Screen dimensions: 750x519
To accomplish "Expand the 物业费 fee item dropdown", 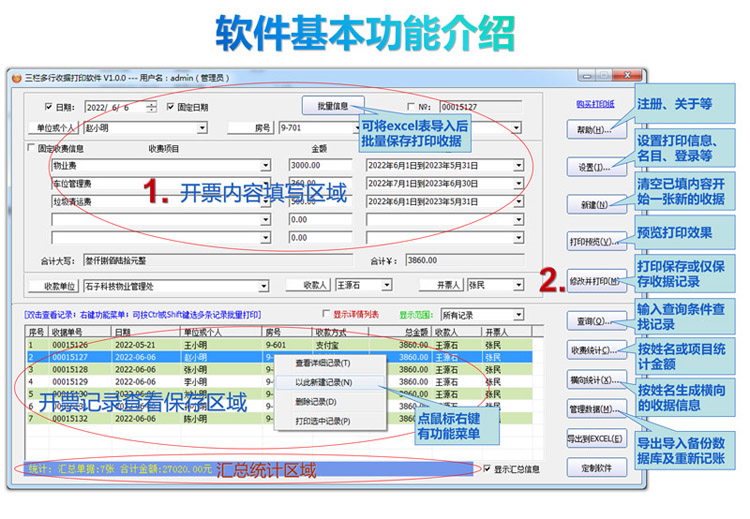I will pyautogui.click(x=266, y=165).
